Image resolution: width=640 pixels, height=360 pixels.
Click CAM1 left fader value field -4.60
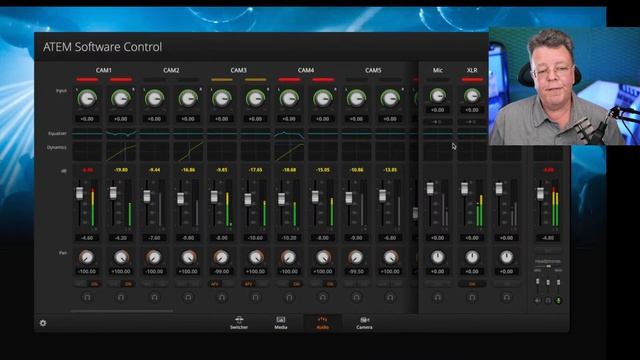87,238
